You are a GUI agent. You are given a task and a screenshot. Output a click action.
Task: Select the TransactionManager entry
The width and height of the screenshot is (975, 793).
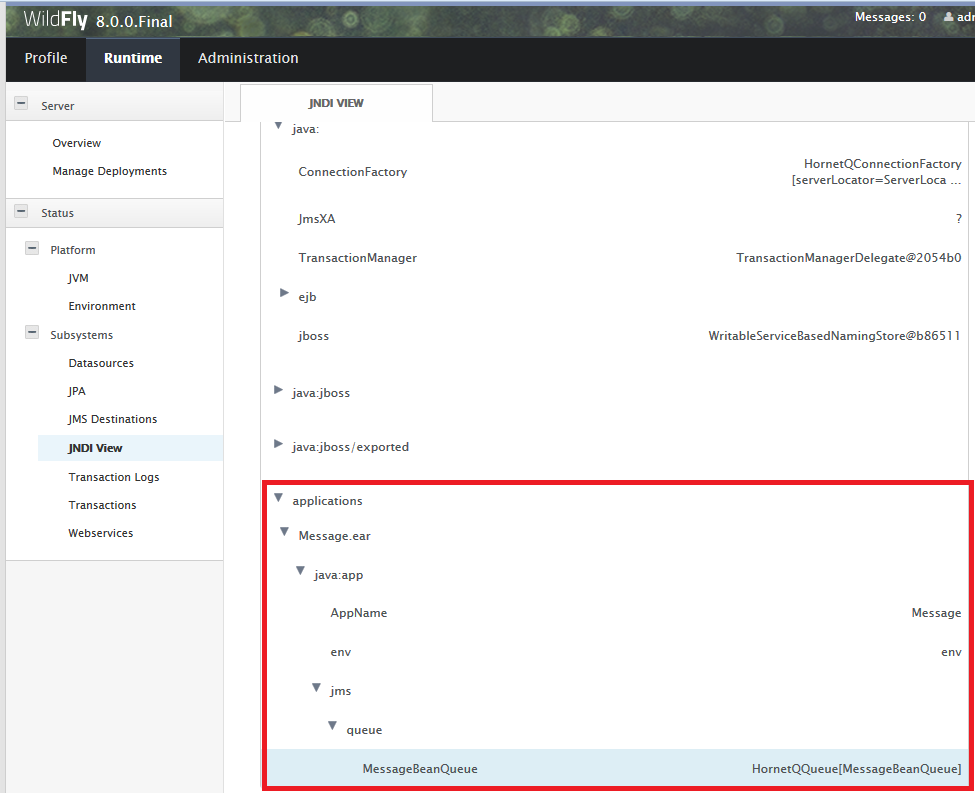click(x=358, y=258)
